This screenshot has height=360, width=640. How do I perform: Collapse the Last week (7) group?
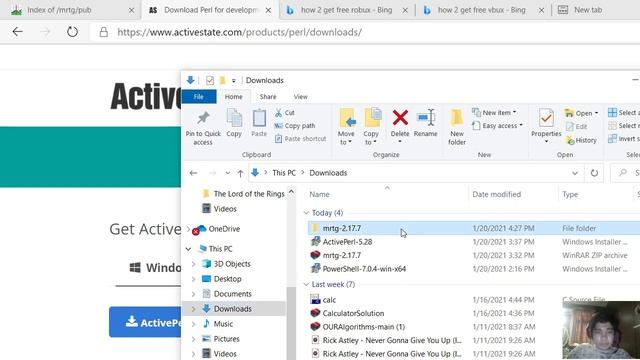click(306, 284)
